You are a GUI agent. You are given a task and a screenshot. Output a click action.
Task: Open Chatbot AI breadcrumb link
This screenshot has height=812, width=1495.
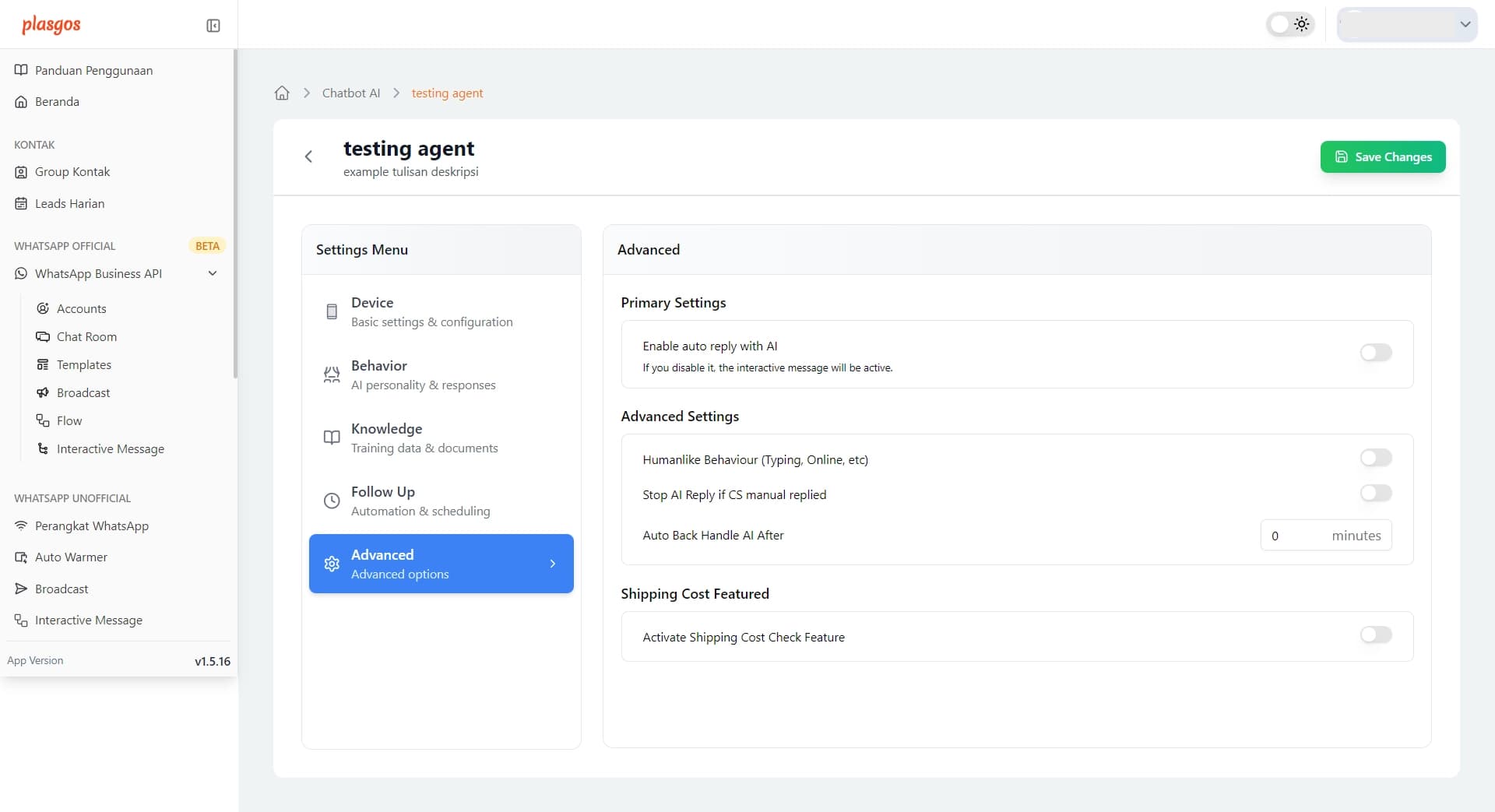351,93
